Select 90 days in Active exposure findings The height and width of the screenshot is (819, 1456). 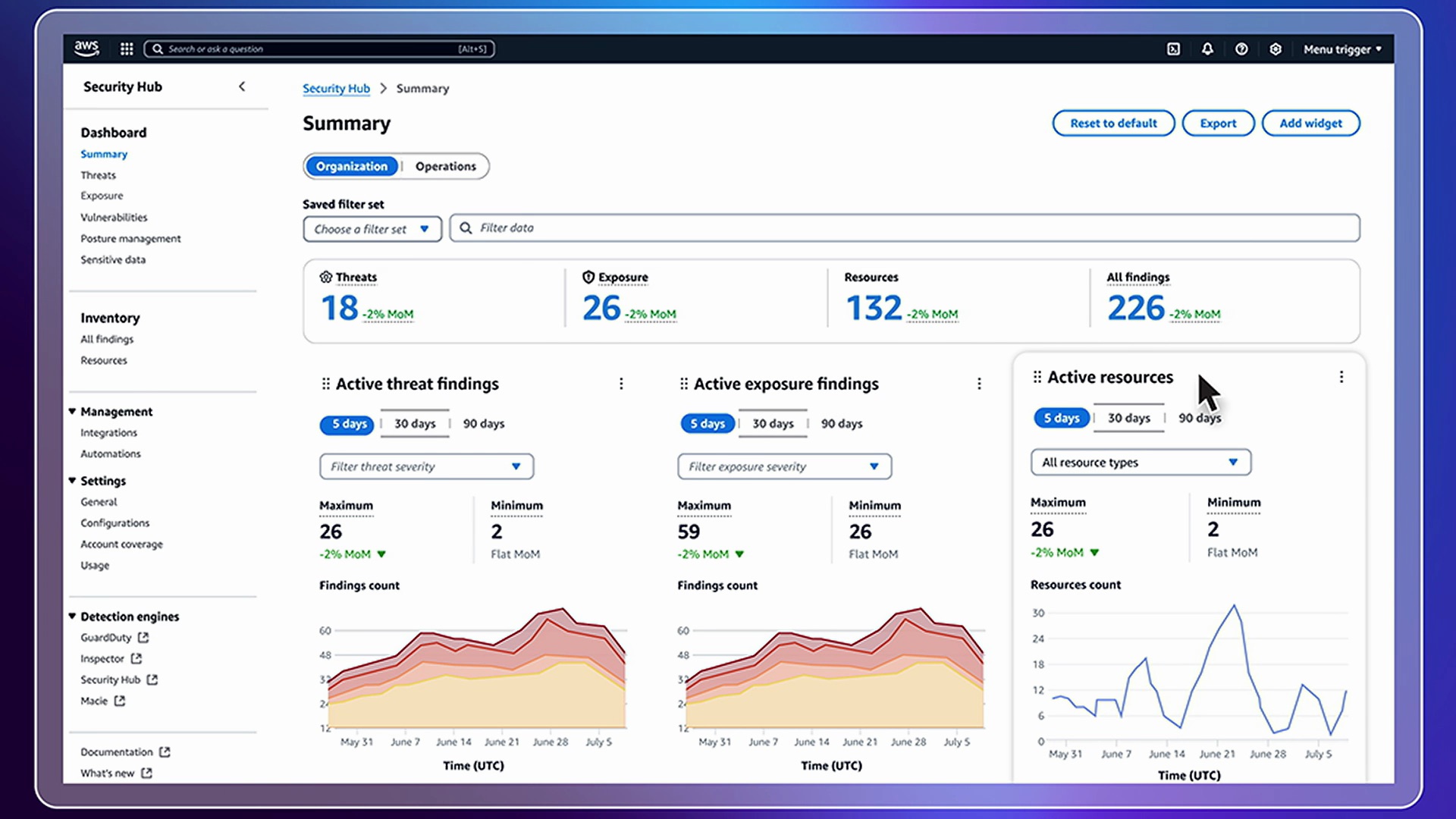(x=842, y=424)
